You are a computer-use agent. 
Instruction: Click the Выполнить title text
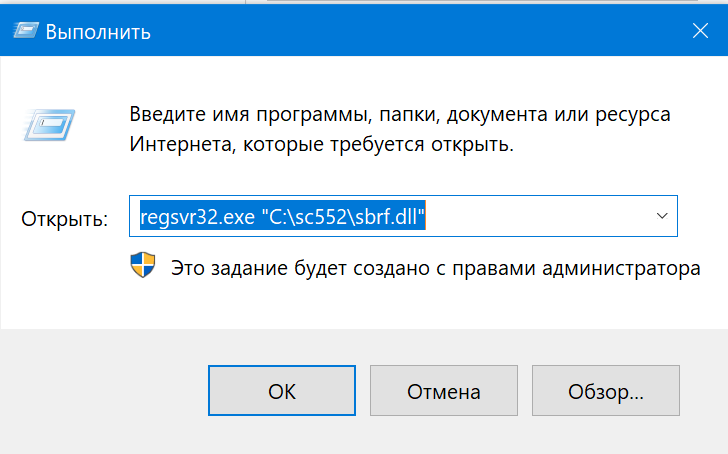[x=98, y=32]
